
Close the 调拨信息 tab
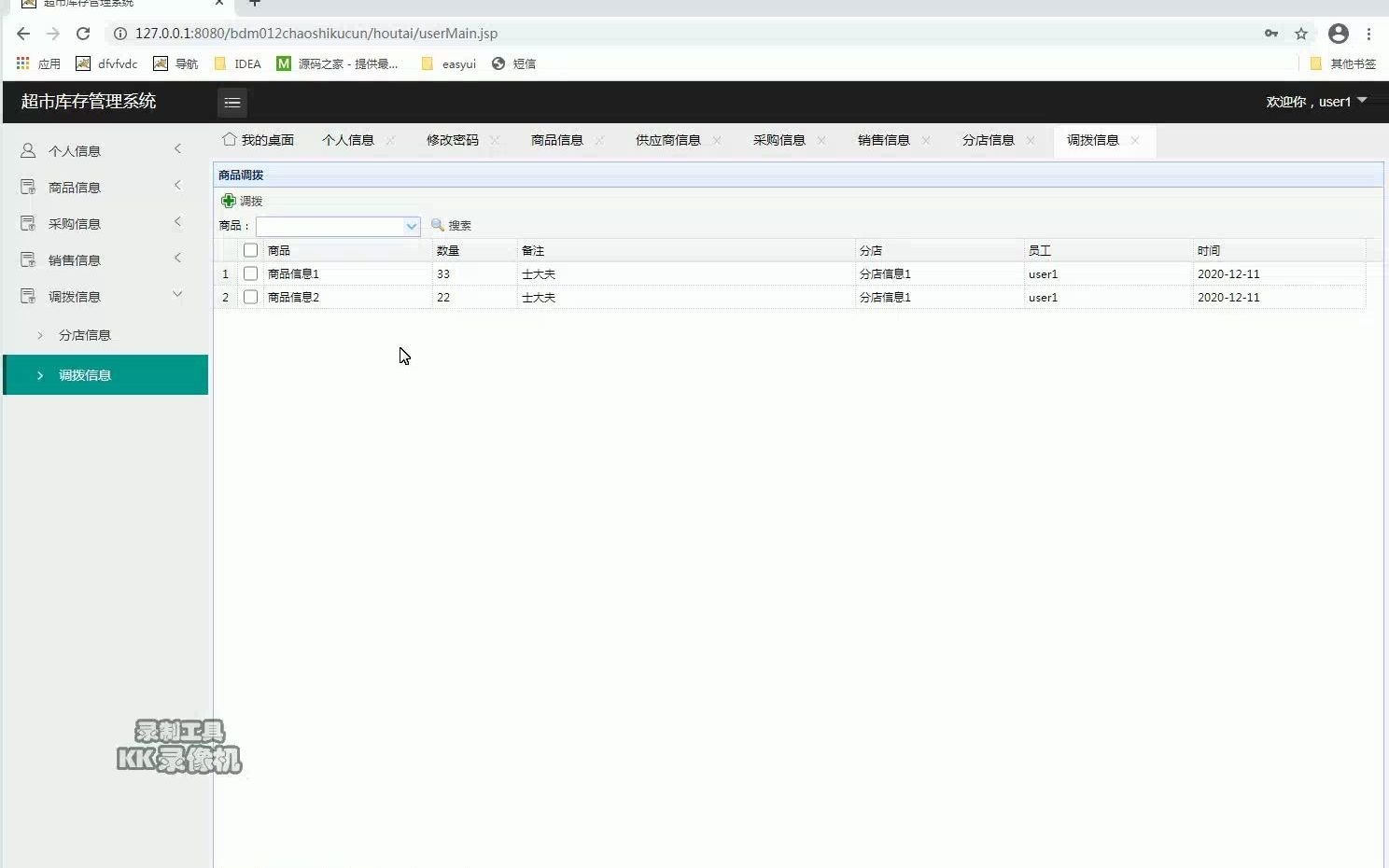tap(1135, 140)
